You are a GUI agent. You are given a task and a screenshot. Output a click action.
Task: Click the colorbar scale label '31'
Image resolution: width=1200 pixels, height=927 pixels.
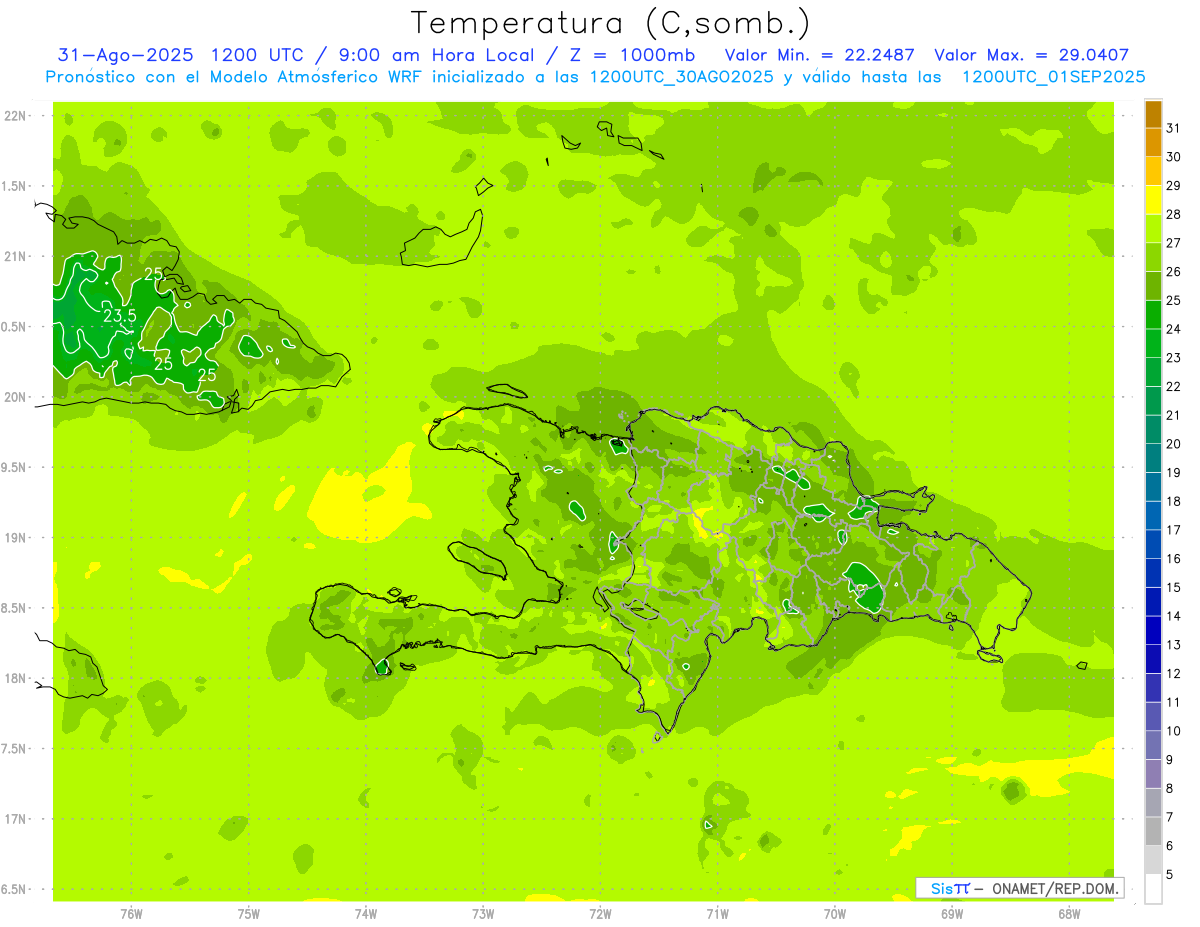pyautogui.click(x=1173, y=128)
